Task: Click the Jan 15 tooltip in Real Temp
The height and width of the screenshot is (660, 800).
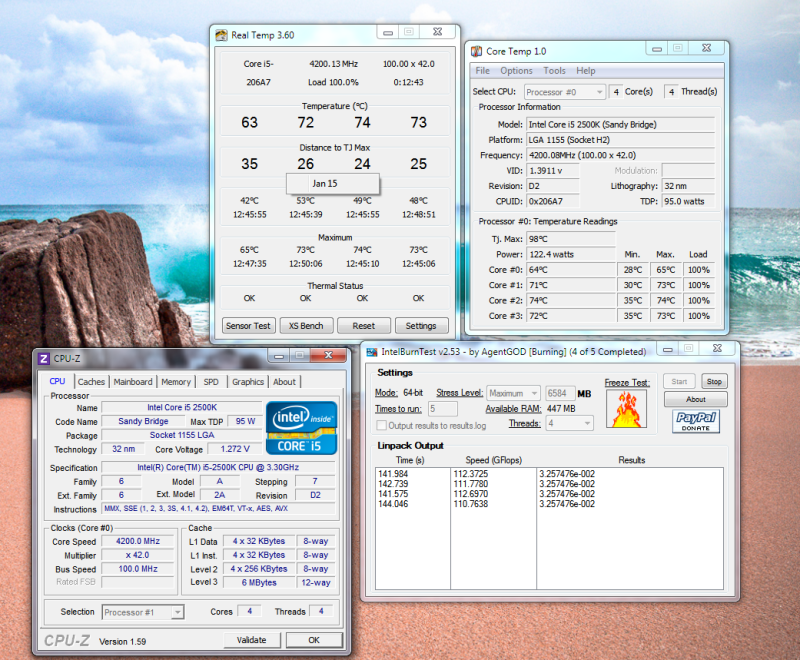Action: pyautogui.click(x=333, y=184)
